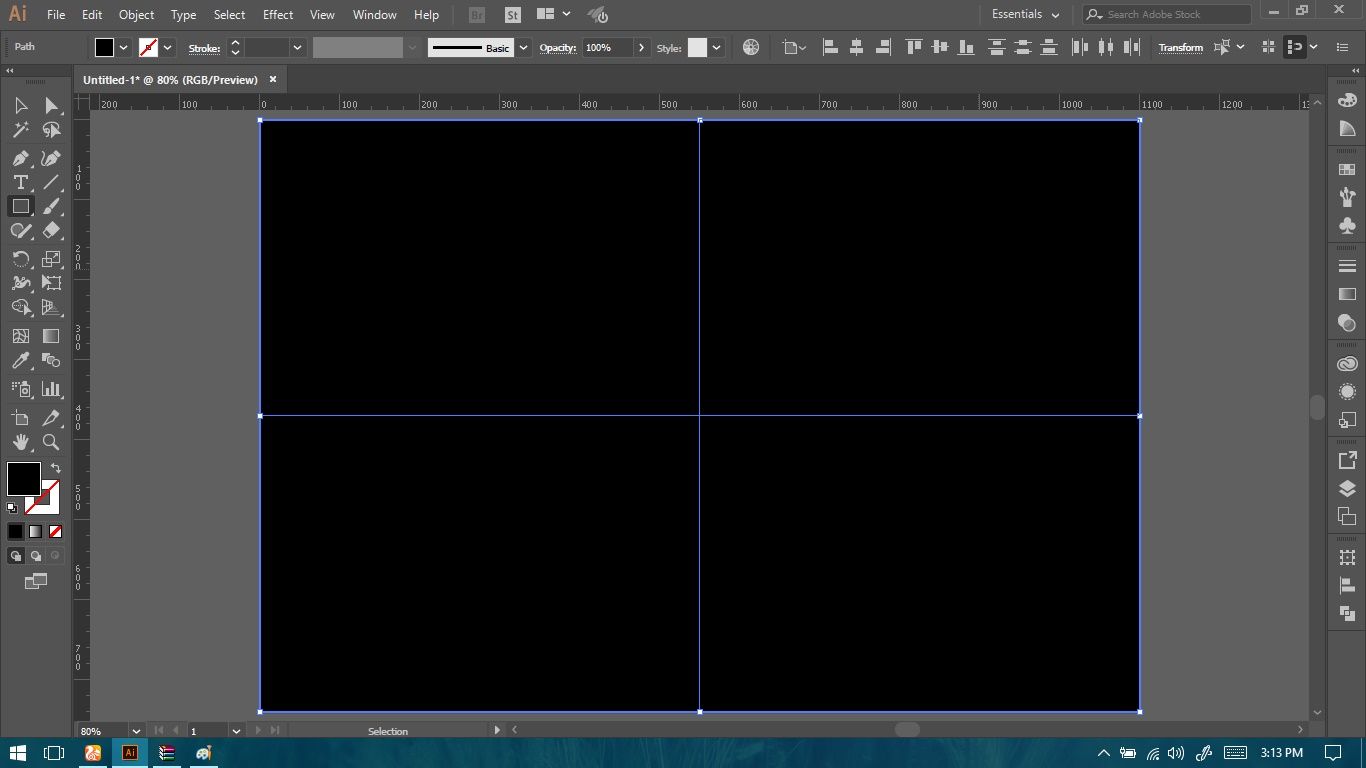1366x768 pixels.
Task: Reset to default fill and stroke
Action: (x=12, y=508)
